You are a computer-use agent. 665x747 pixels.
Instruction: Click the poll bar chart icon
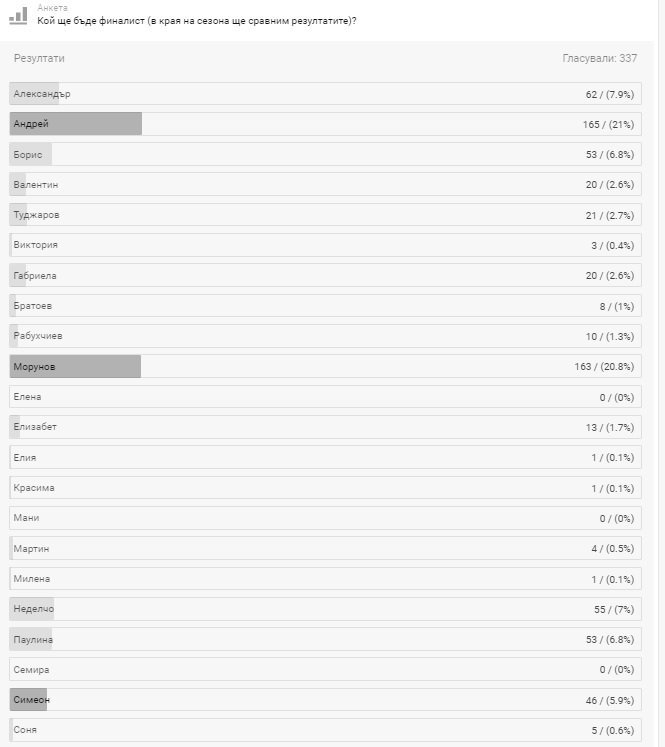(x=18, y=15)
